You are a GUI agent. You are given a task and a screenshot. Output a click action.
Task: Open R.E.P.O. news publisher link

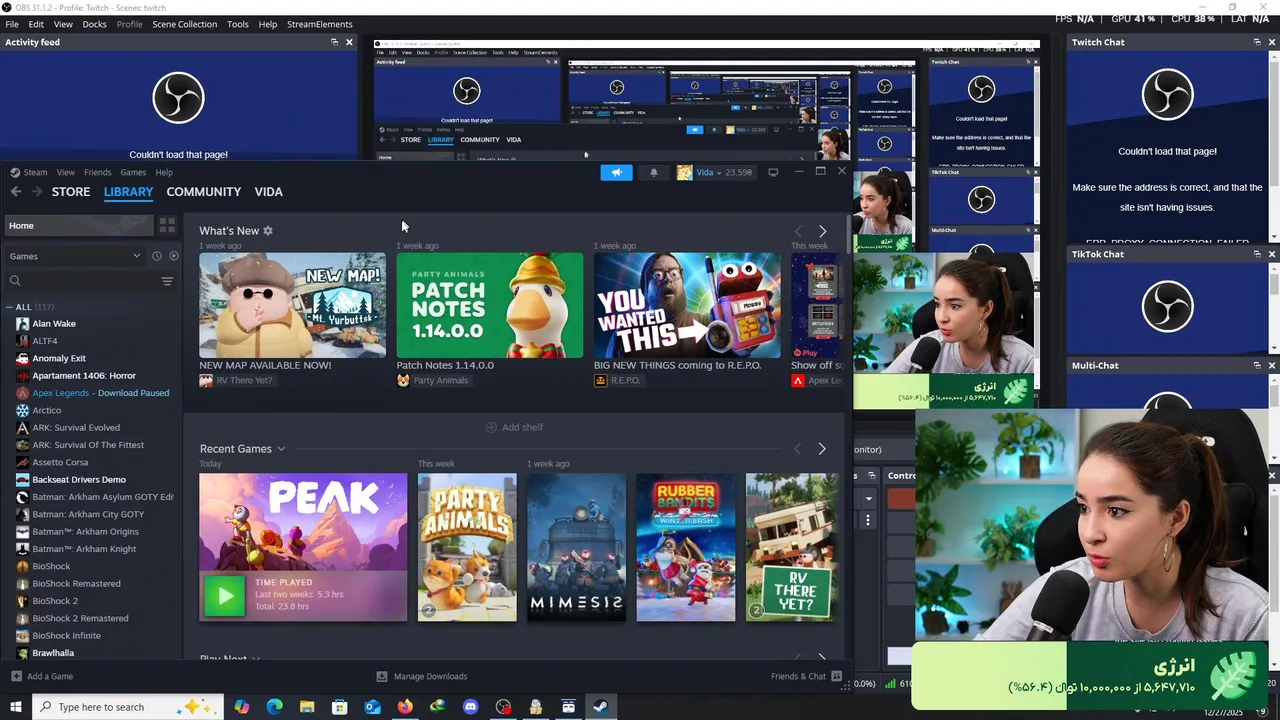[617, 380]
